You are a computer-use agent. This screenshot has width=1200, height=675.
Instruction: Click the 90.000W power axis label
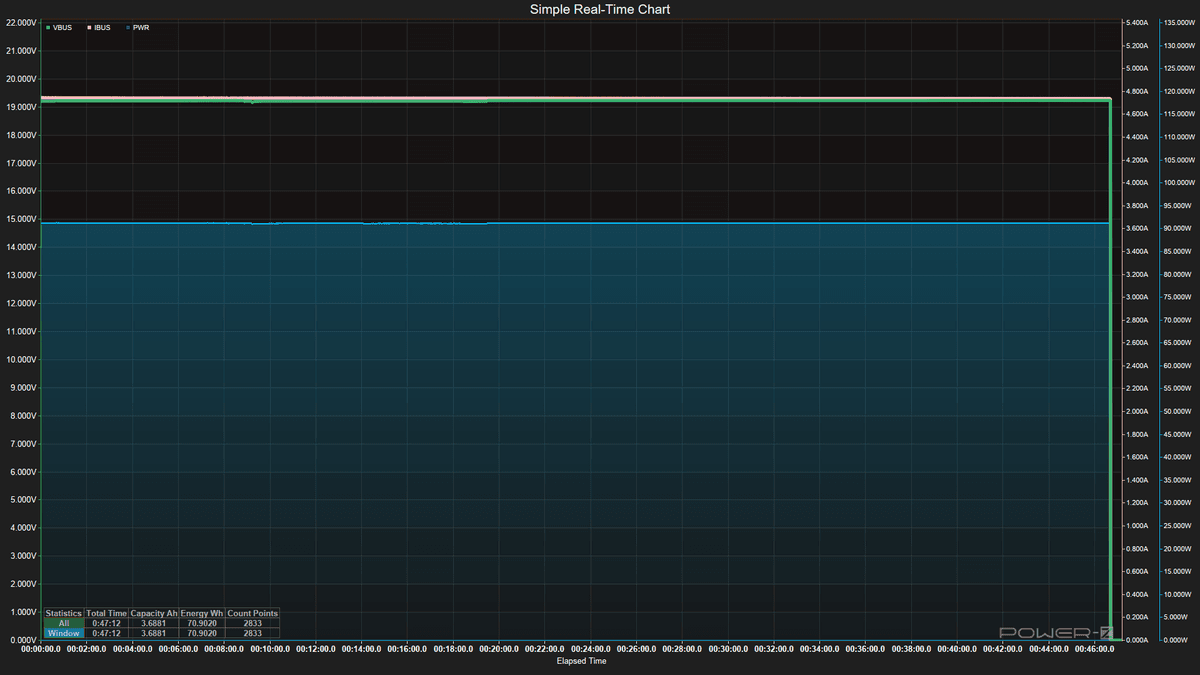click(x=1180, y=228)
